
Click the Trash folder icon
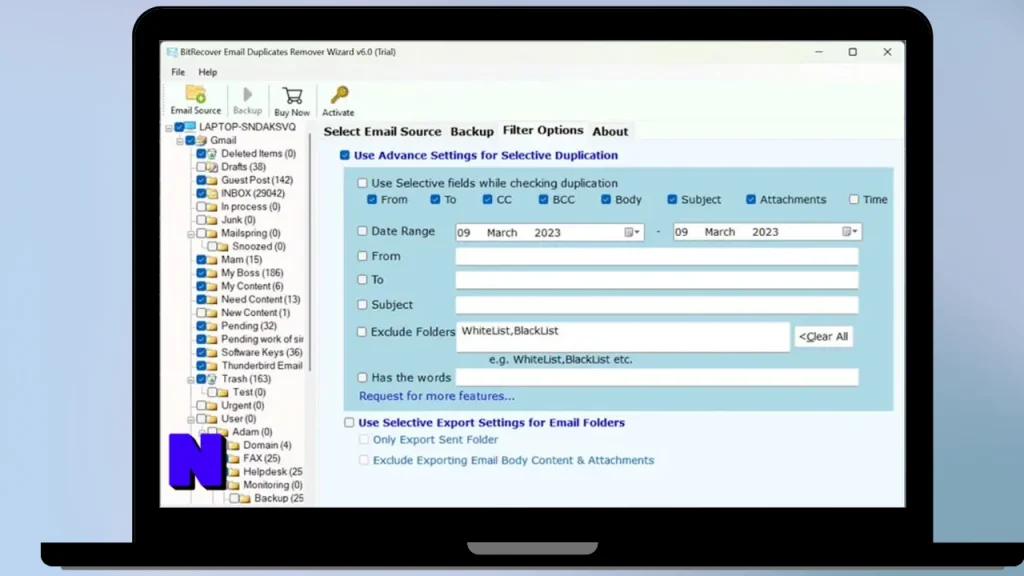tap(212, 379)
